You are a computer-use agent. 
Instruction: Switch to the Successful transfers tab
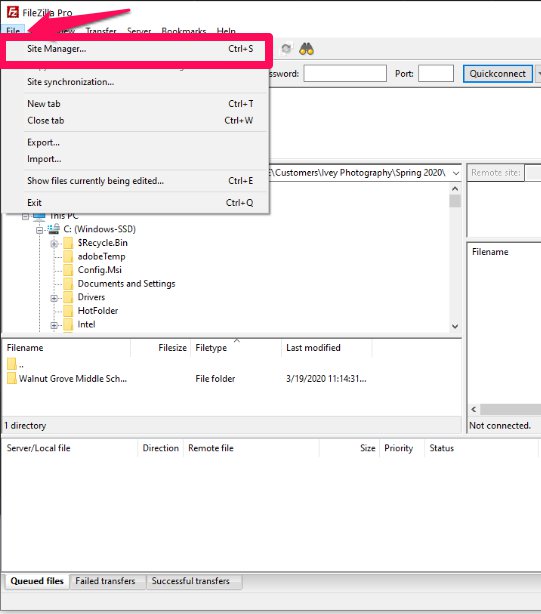pos(191,581)
